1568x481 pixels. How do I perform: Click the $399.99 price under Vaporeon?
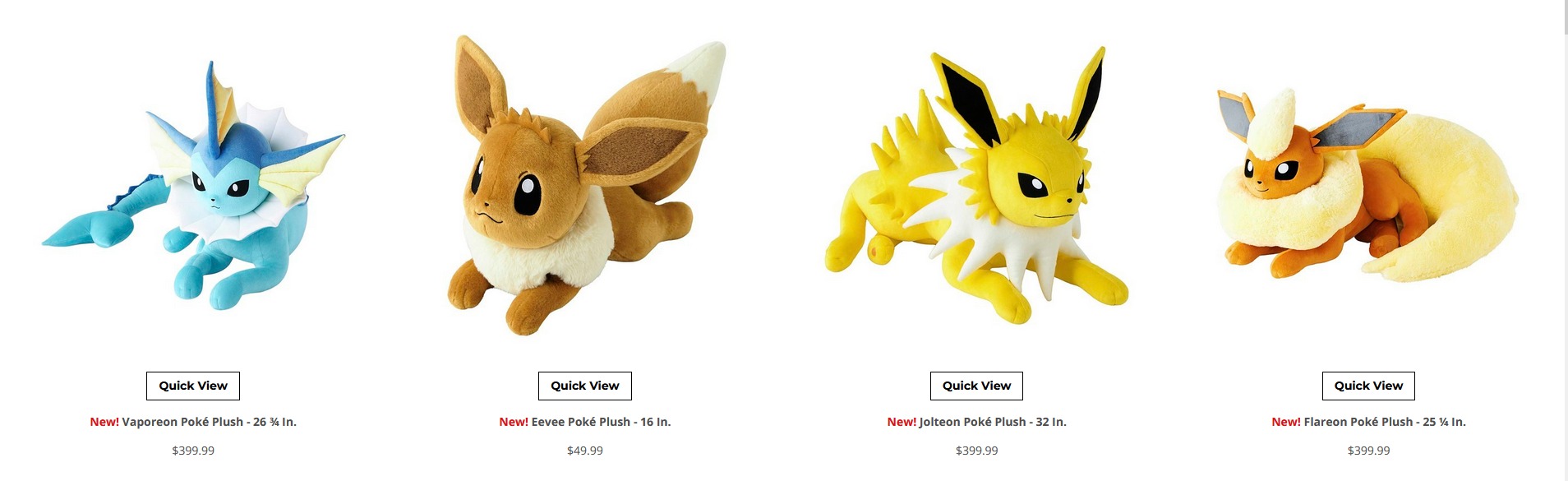[193, 451]
